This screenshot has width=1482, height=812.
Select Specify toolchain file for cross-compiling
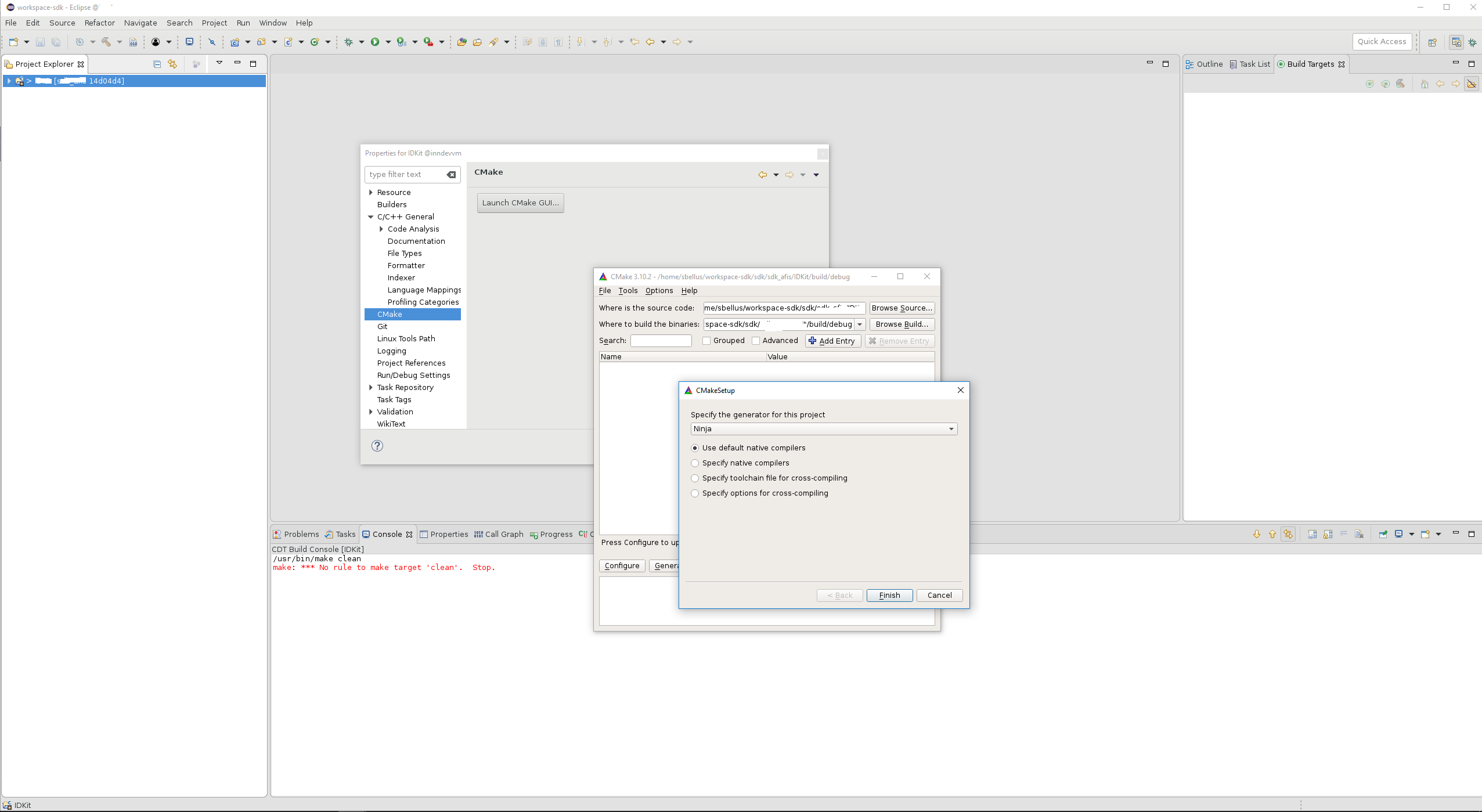coord(695,478)
